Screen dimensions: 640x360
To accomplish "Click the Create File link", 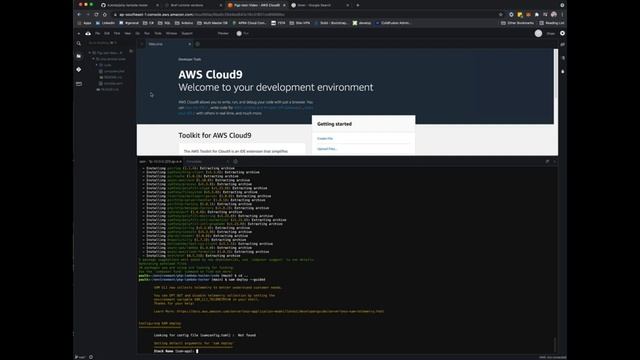I will click(325, 139).
